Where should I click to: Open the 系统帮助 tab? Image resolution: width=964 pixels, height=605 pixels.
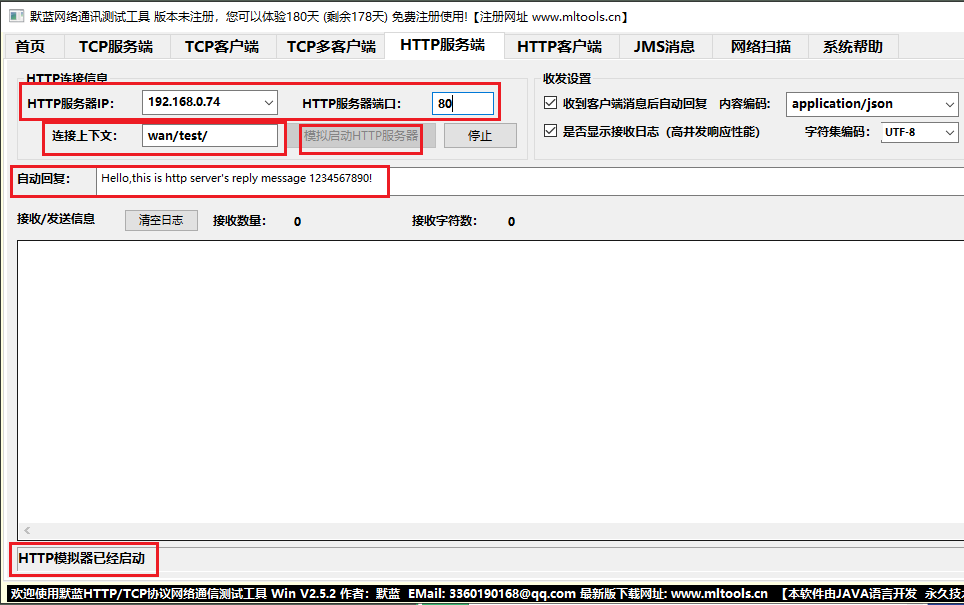click(853, 47)
